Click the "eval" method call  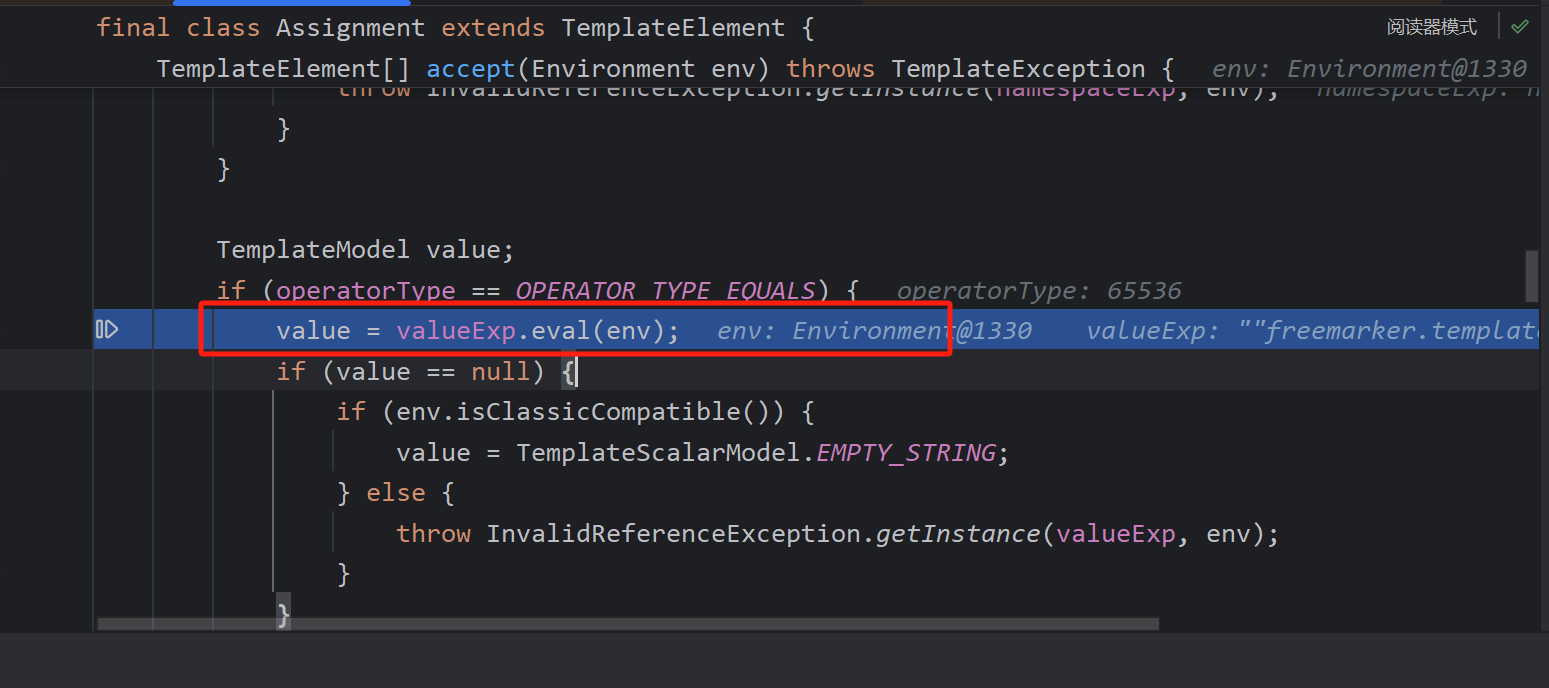tap(561, 331)
